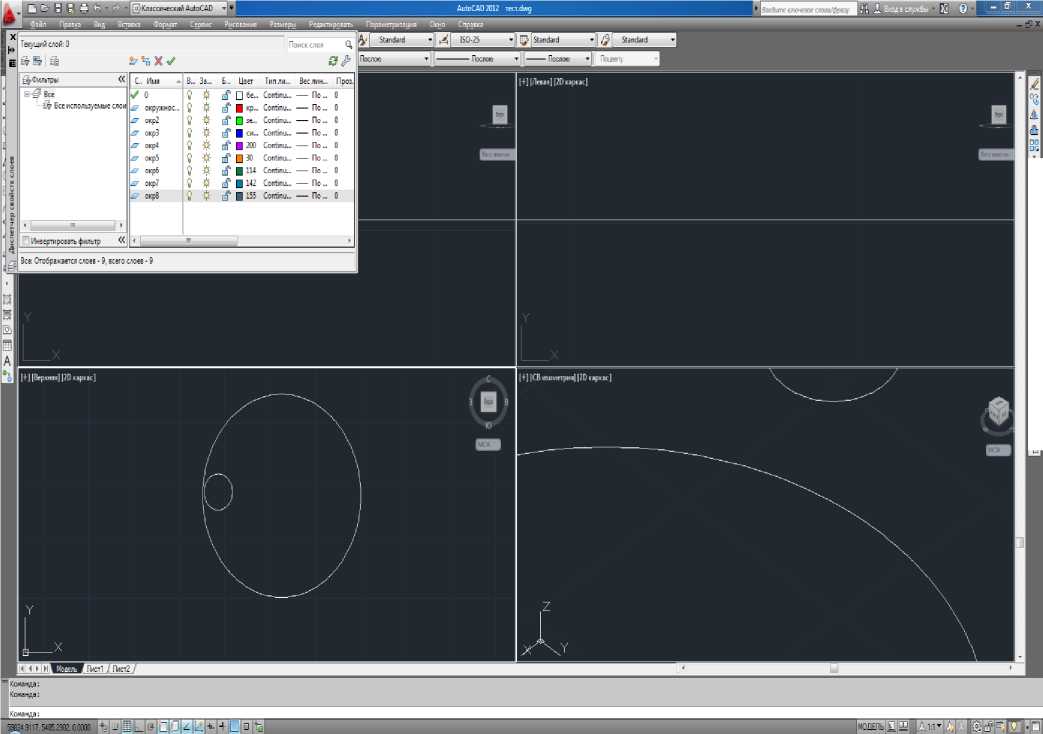Screen dimensions: 1043x734
Task: Click the print icon in quick access toolbar
Action: tap(83, 8)
